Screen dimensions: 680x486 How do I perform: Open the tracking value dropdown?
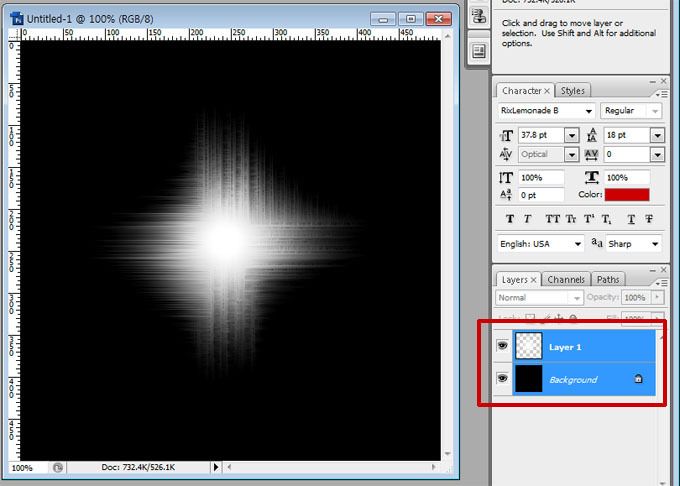click(657, 154)
